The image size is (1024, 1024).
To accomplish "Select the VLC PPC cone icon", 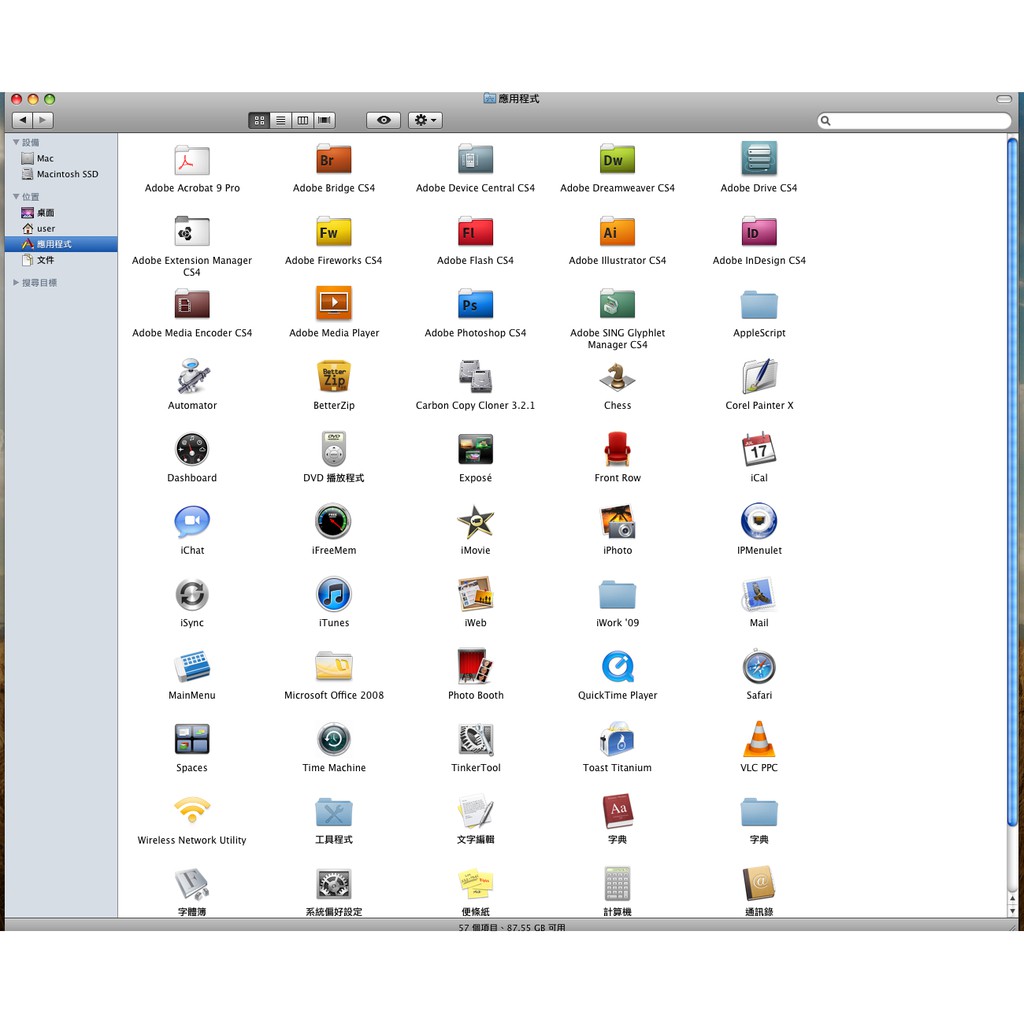I will pyautogui.click(x=759, y=739).
